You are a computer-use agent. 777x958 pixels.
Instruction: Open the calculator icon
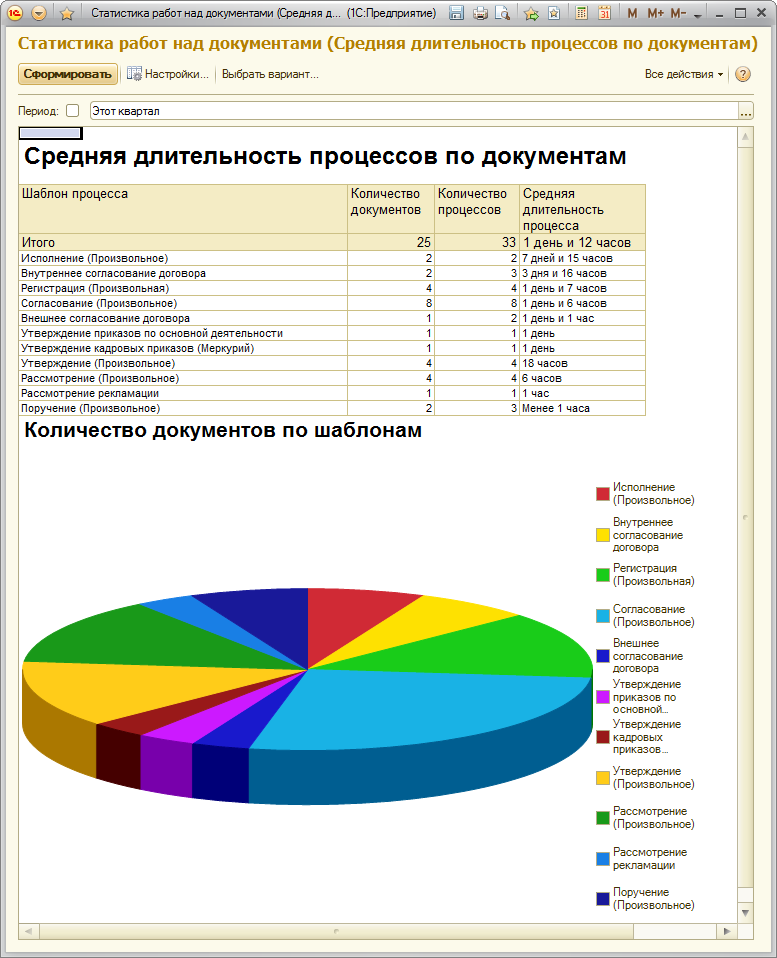click(582, 13)
